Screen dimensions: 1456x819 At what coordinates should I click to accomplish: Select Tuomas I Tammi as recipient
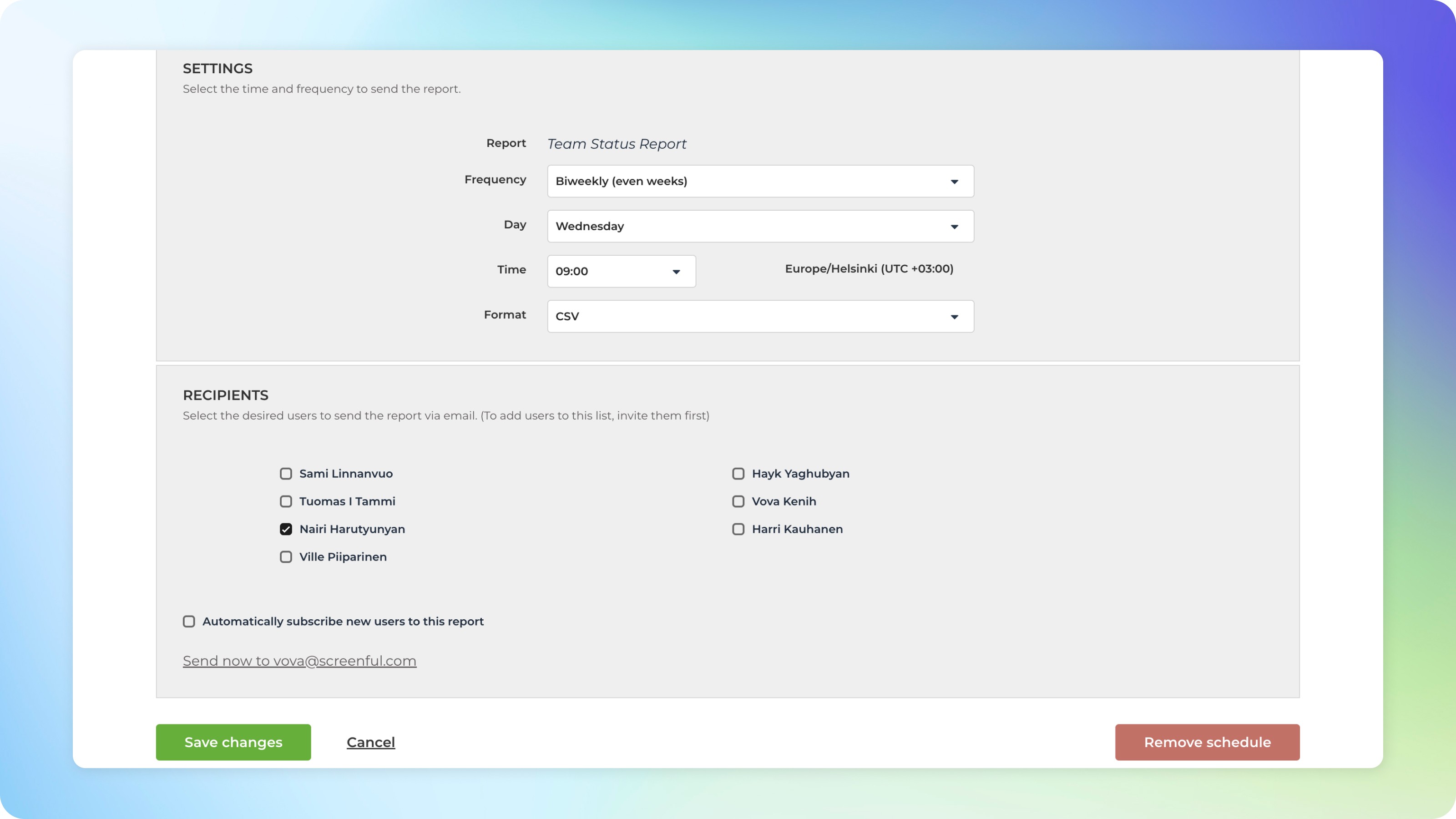point(286,501)
